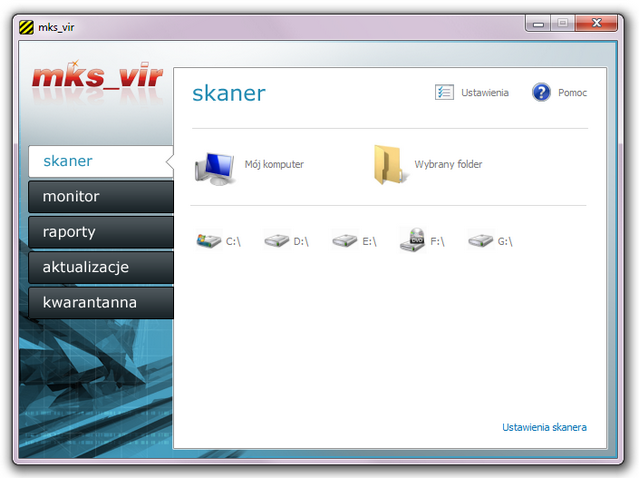The height and width of the screenshot is (478, 639).
Task: Select the G:\ drive icon
Action: (x=480, y=240)
